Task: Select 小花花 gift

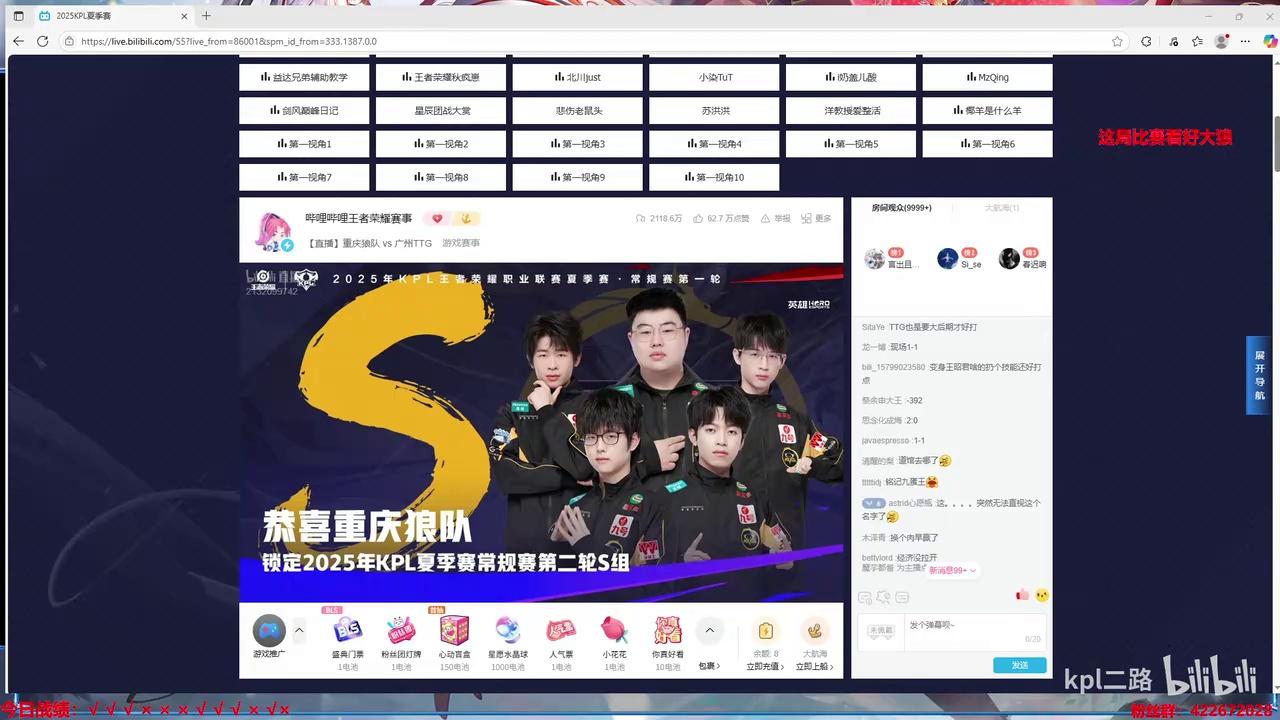Action: (614, 640)
